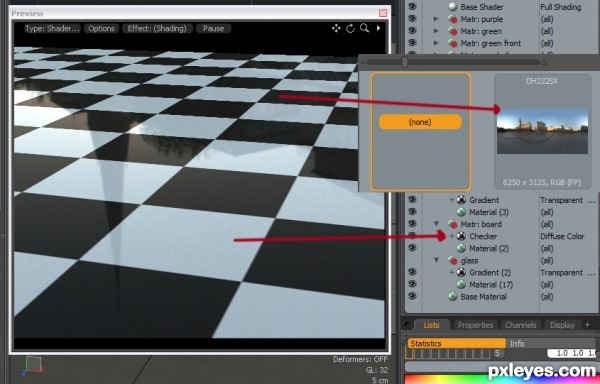600x384 pixels.
Task: Click the magnifier zoom icon in Preview
Action: [364, 28]
